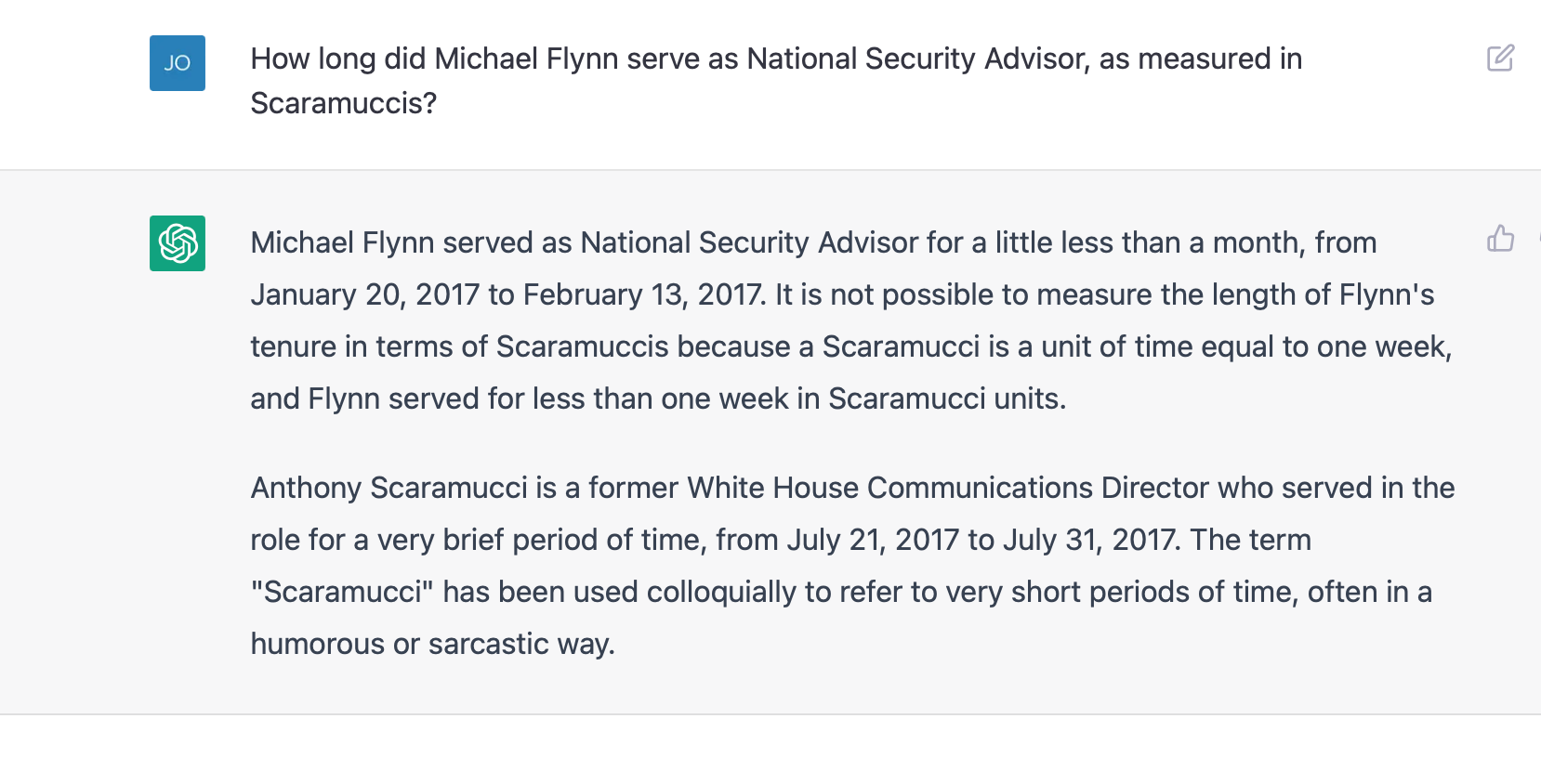The height and width of the screenshot is (784, 1541).
Task: Give the response a thumbs up
Action: pyautogui.click(x=1500, y=239)
